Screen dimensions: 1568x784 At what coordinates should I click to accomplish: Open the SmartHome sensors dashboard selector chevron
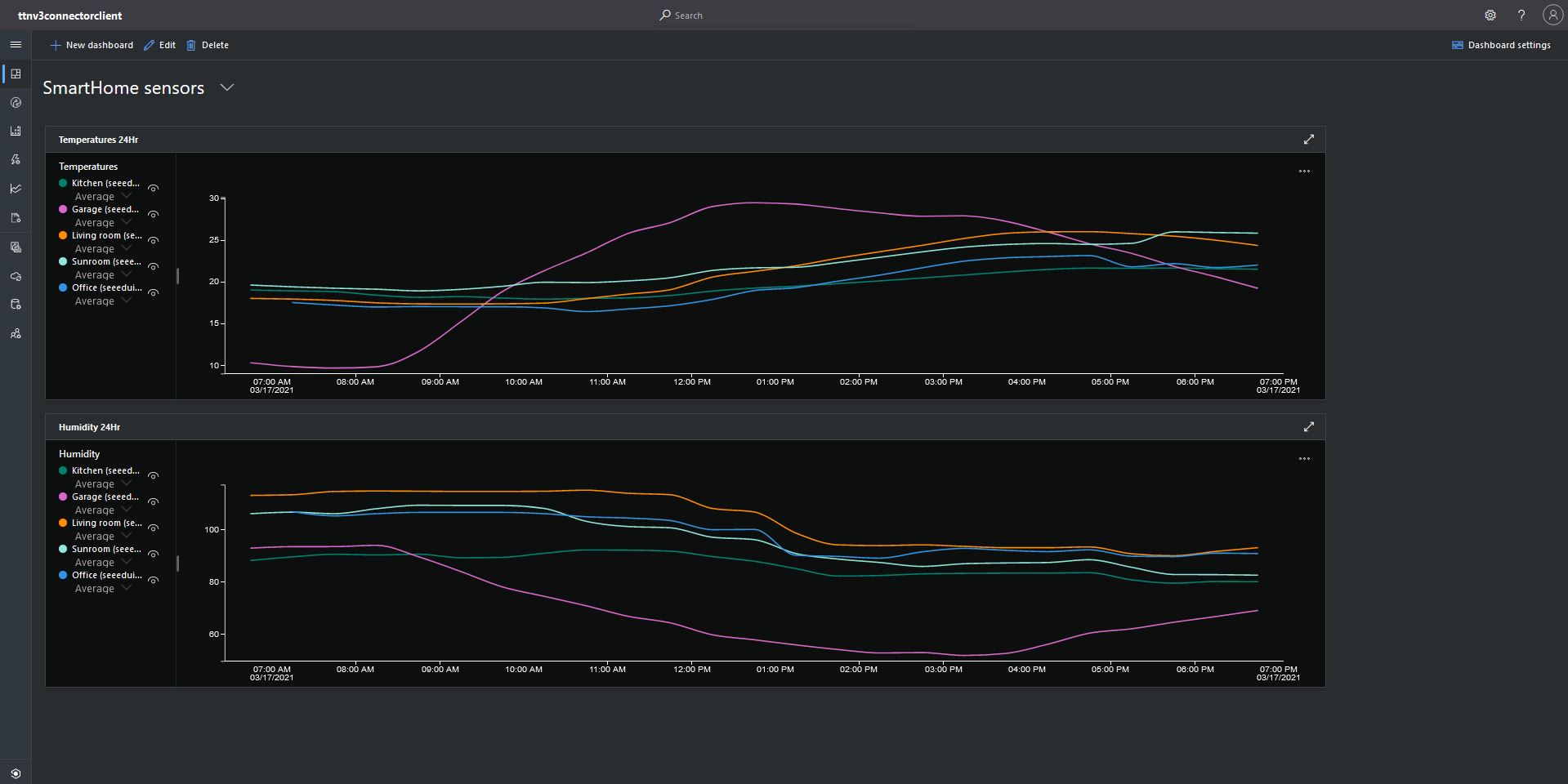[227, 88]
